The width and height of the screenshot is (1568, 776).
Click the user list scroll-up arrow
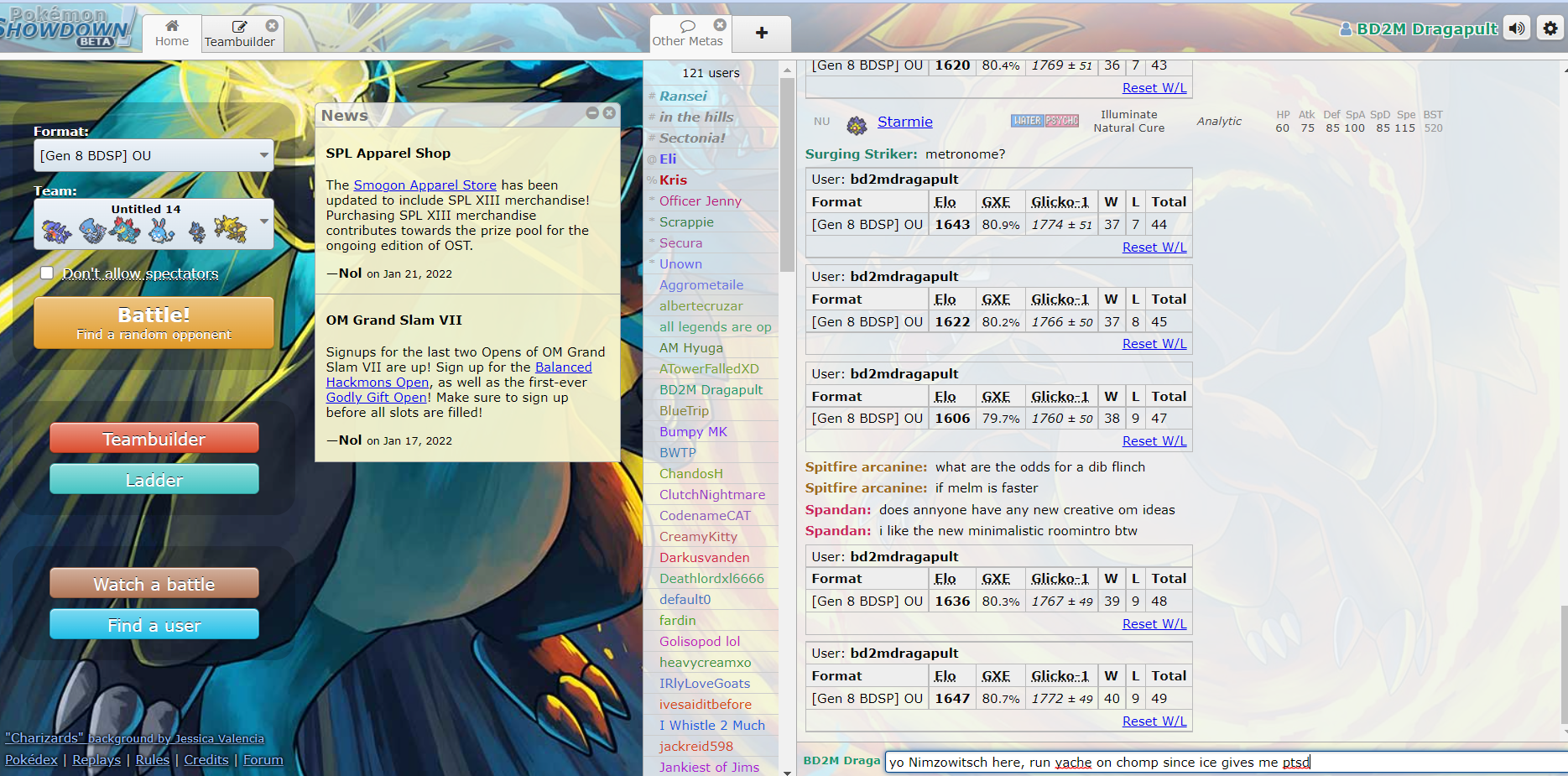(787, 70)
